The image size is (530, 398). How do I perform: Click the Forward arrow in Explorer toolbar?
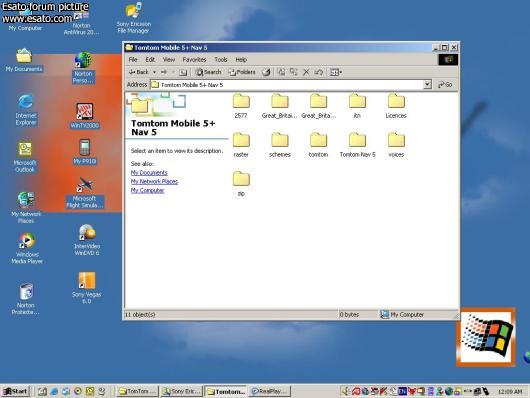[164, 72]
